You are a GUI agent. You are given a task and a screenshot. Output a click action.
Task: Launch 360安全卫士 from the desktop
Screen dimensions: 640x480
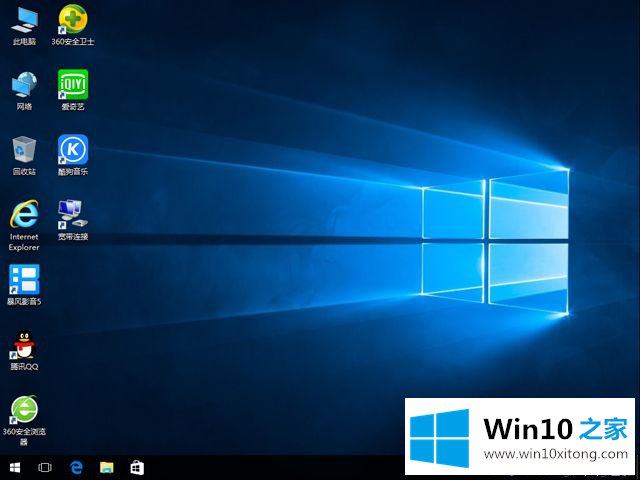click(72, 19)
